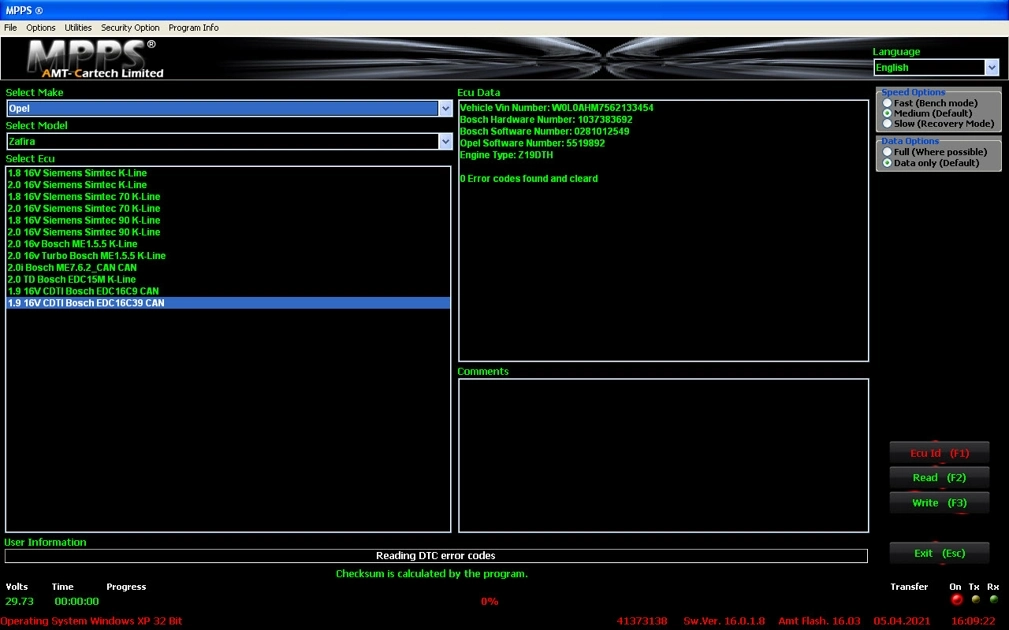Open the Program Info menu
This screenshot has height=630, width=1009.
[x=194, y=28]
